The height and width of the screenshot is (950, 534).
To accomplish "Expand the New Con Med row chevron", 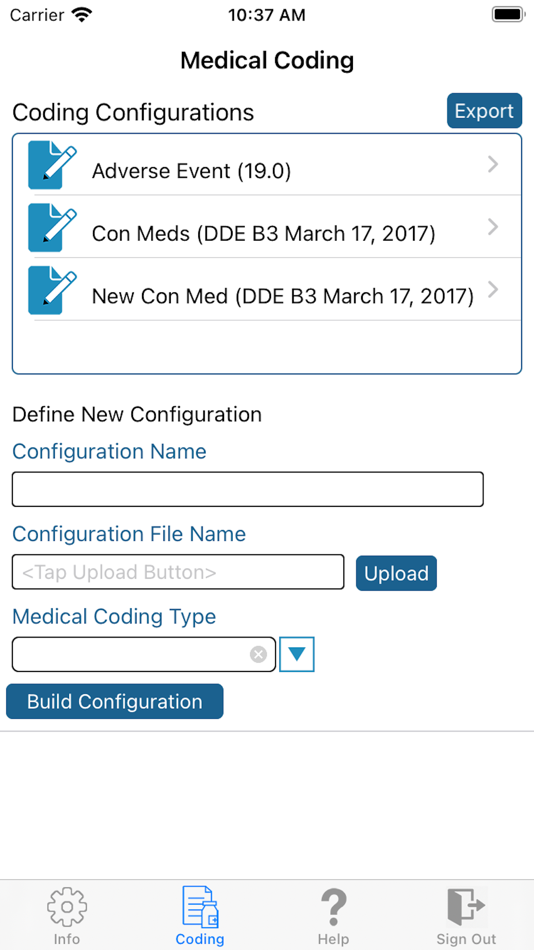I will 493,290.
